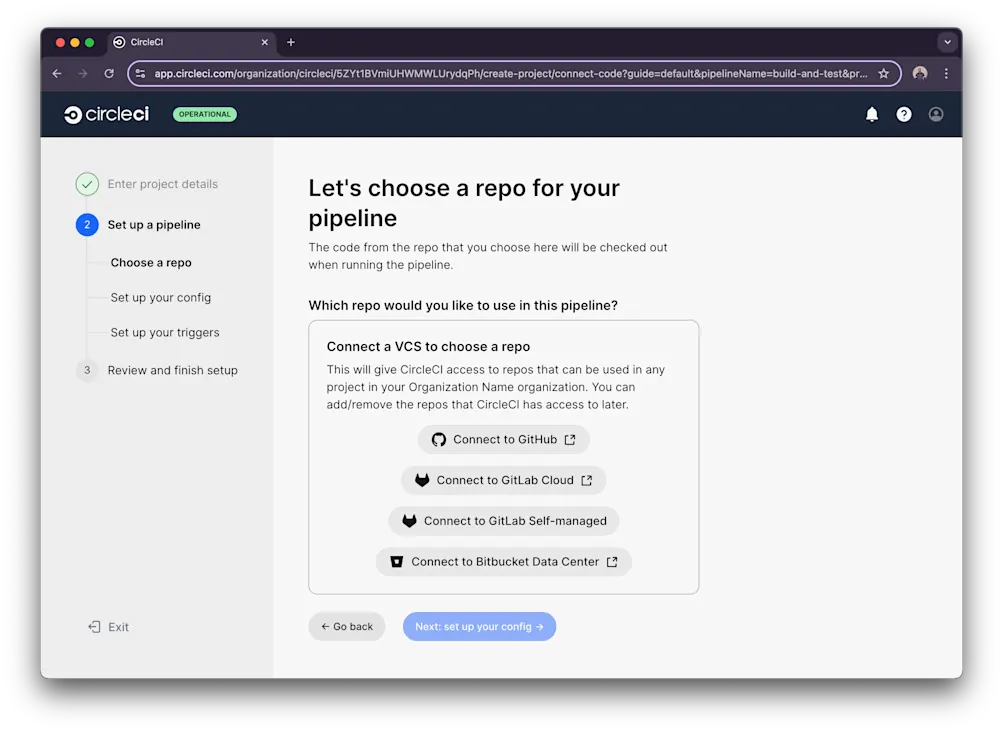This screenshot has height=732, width=1003.
Task: Reload the browser page
Action: click(109, 74)
